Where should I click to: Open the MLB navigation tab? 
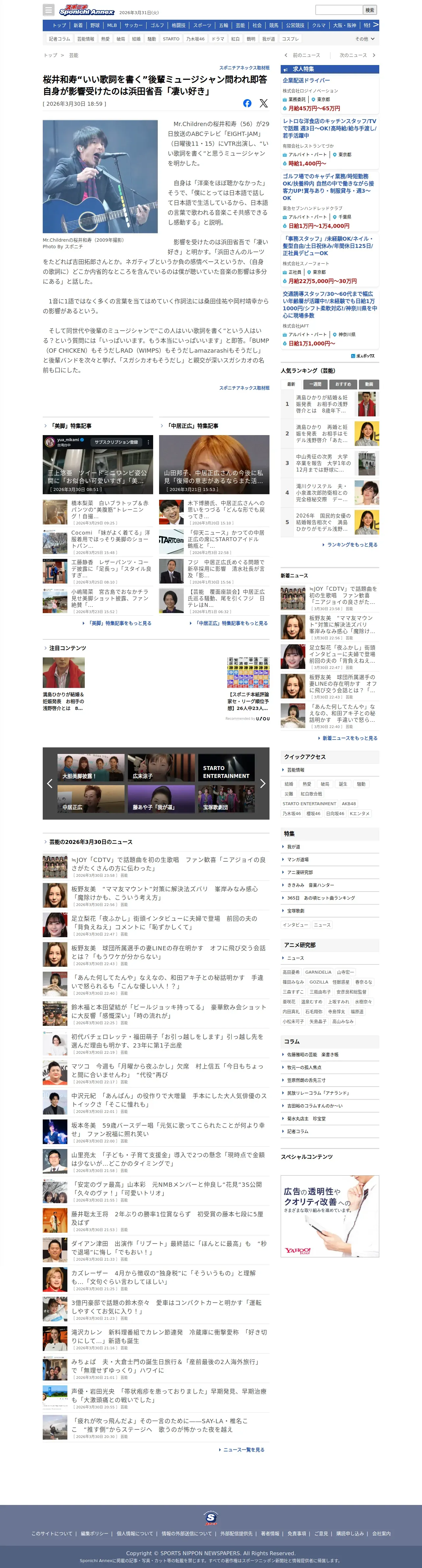coord(112,26)
